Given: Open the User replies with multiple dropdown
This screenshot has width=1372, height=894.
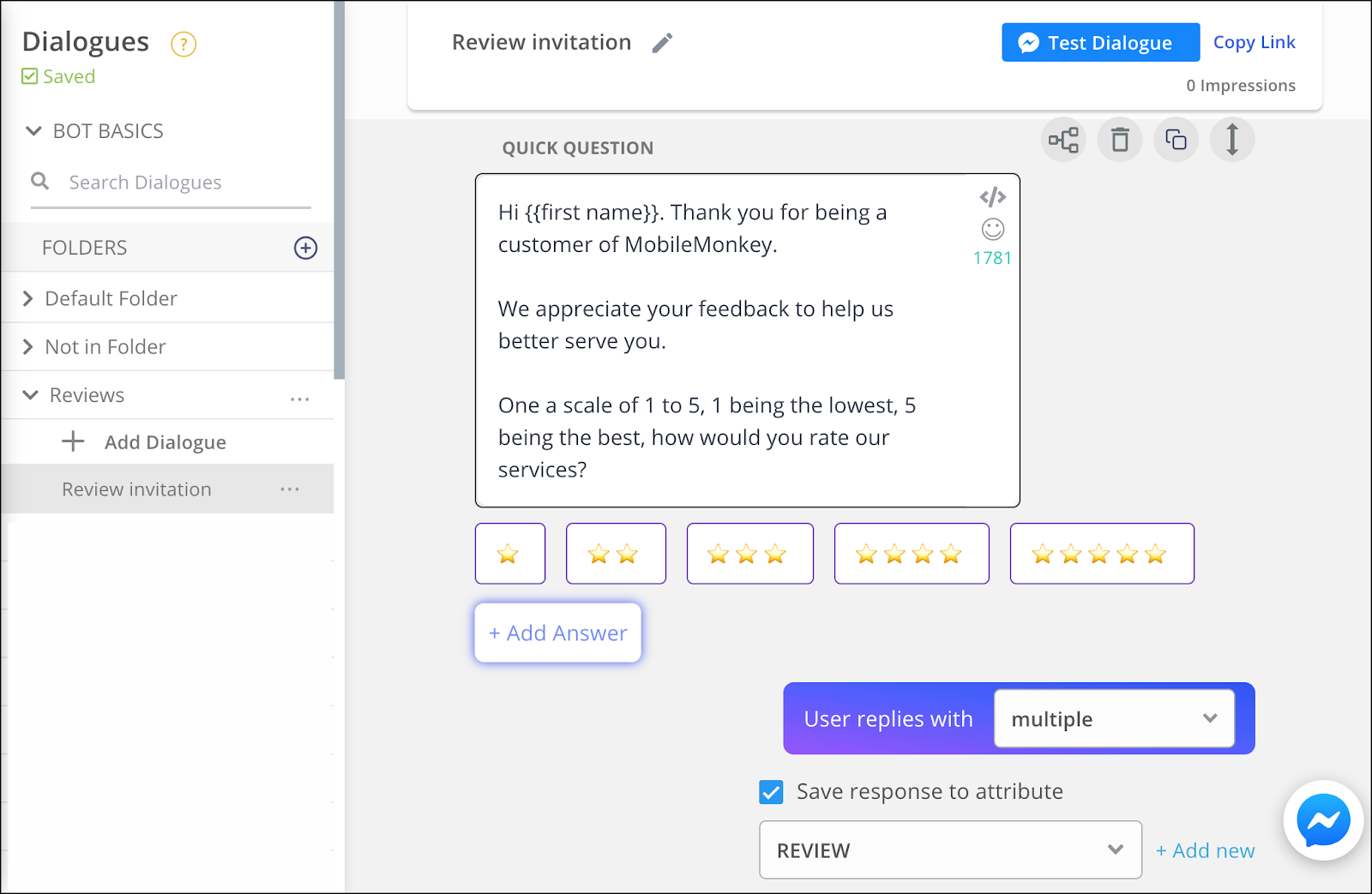Looking at the screenshot, I should pos(1114,718).
